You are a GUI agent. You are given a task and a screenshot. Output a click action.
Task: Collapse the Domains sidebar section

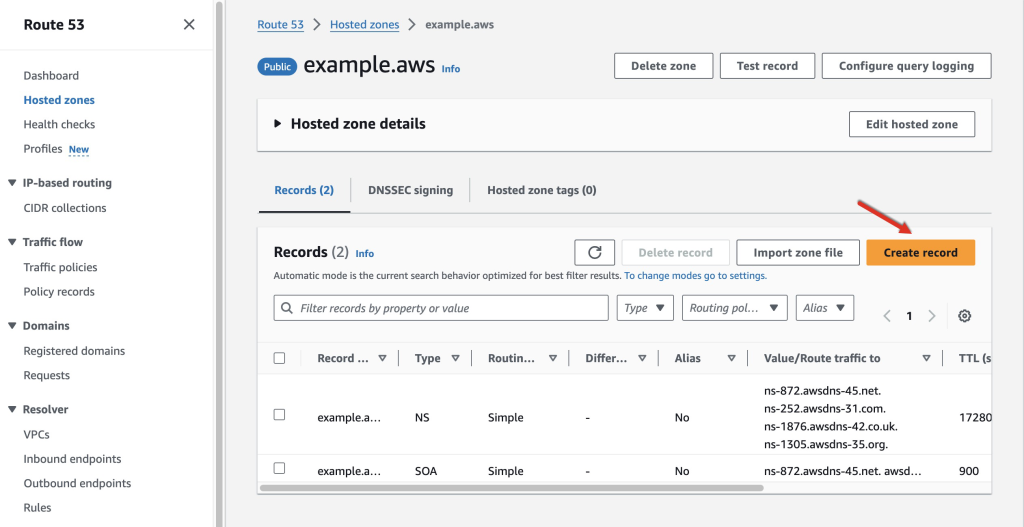pyautogui.click(x=12, y=326)
